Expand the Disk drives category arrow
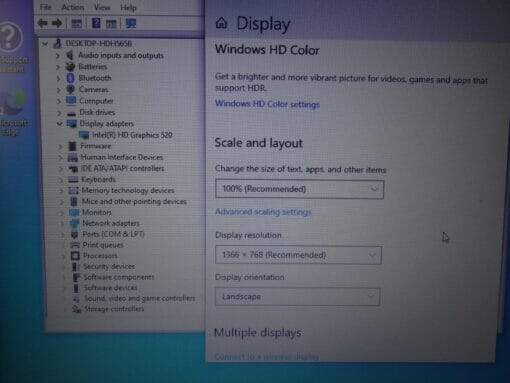Image resolution: width=510 pixels, height=383 pixels. (59, 113)
